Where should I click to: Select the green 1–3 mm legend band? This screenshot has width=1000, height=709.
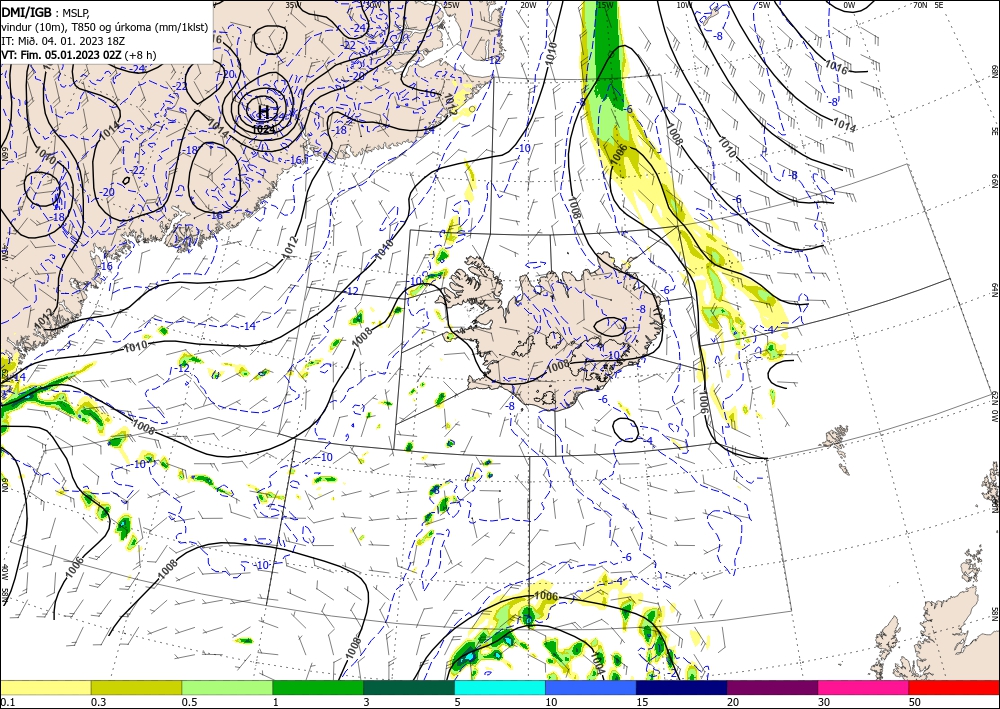[318, 687]
